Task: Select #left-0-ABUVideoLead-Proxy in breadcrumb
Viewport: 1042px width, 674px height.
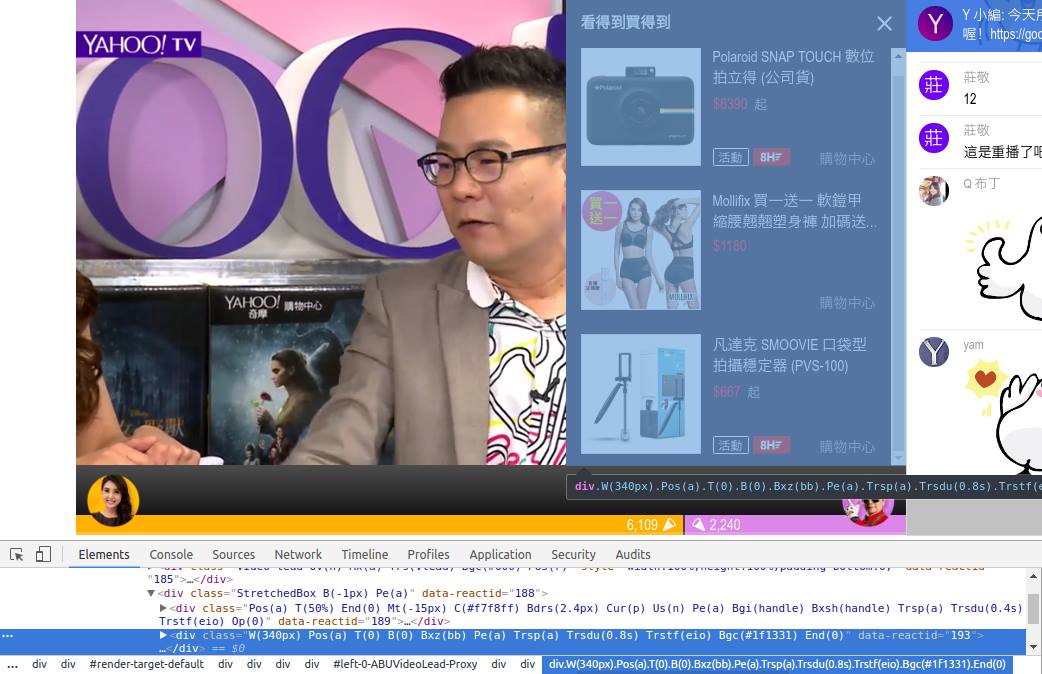Action: pyautogui.click(x=405, y=664)
